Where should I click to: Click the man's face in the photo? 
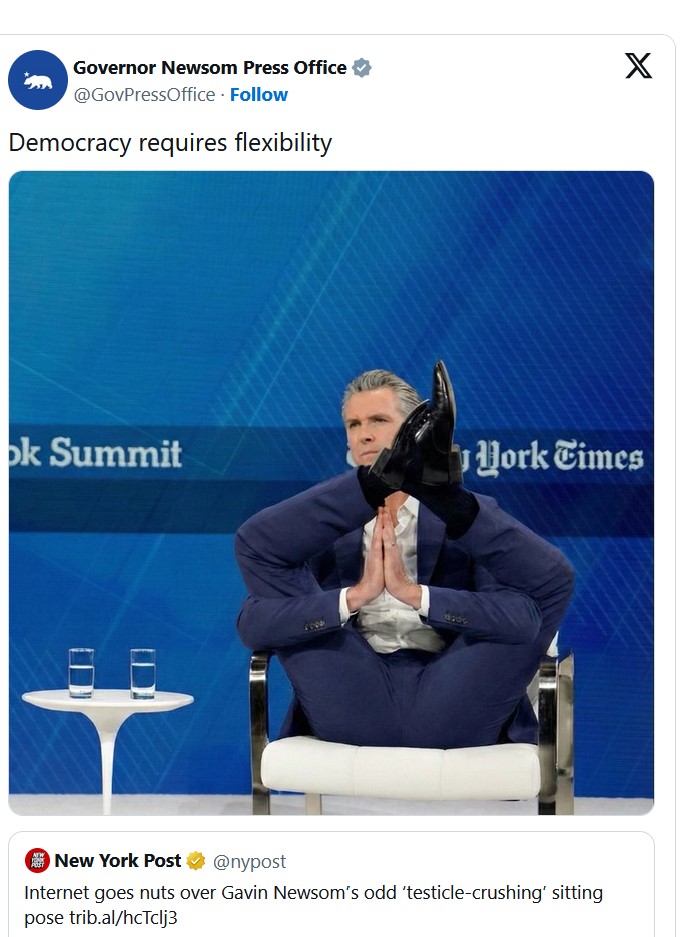pos(371,431)
